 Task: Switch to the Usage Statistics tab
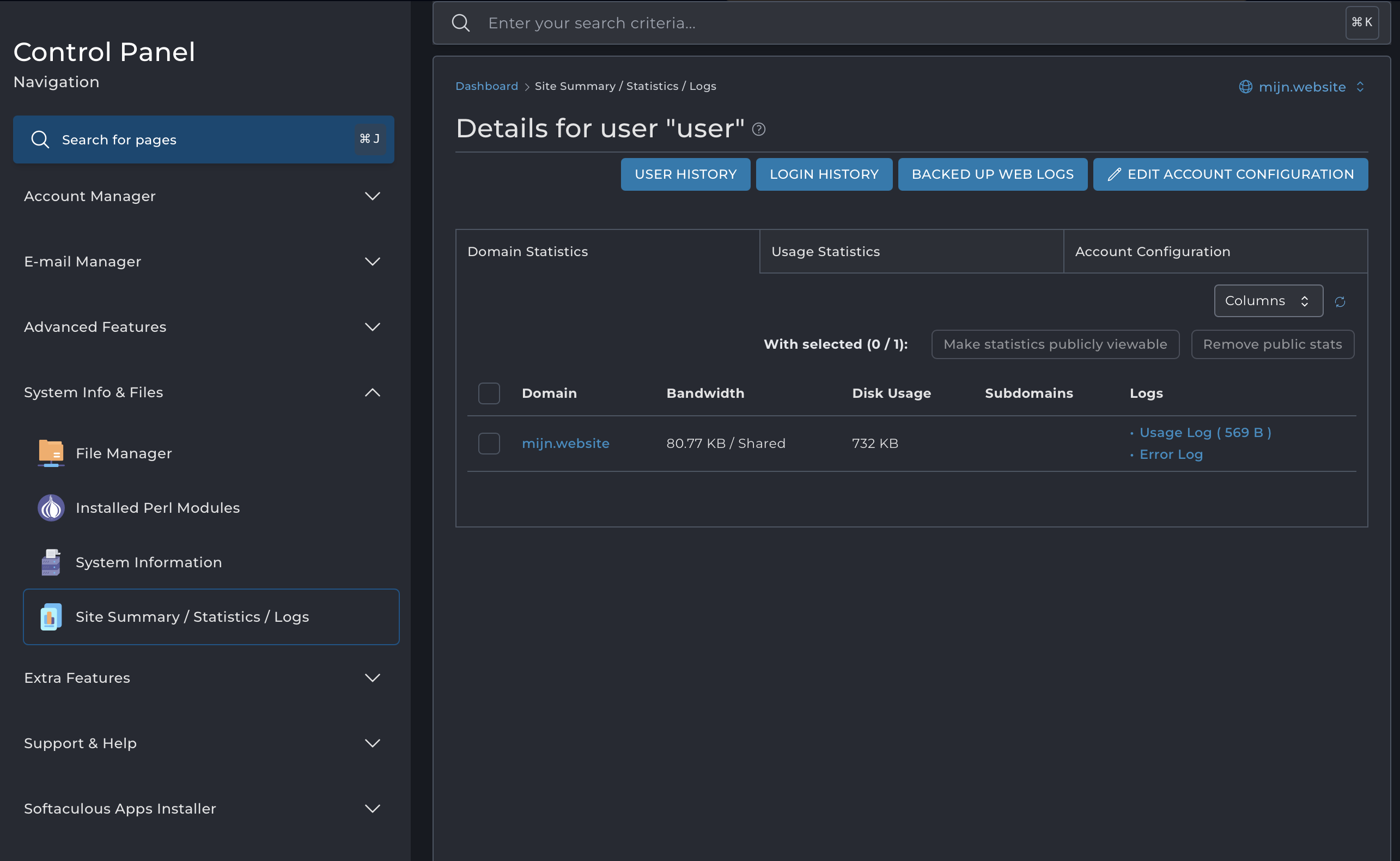[826, 251]
